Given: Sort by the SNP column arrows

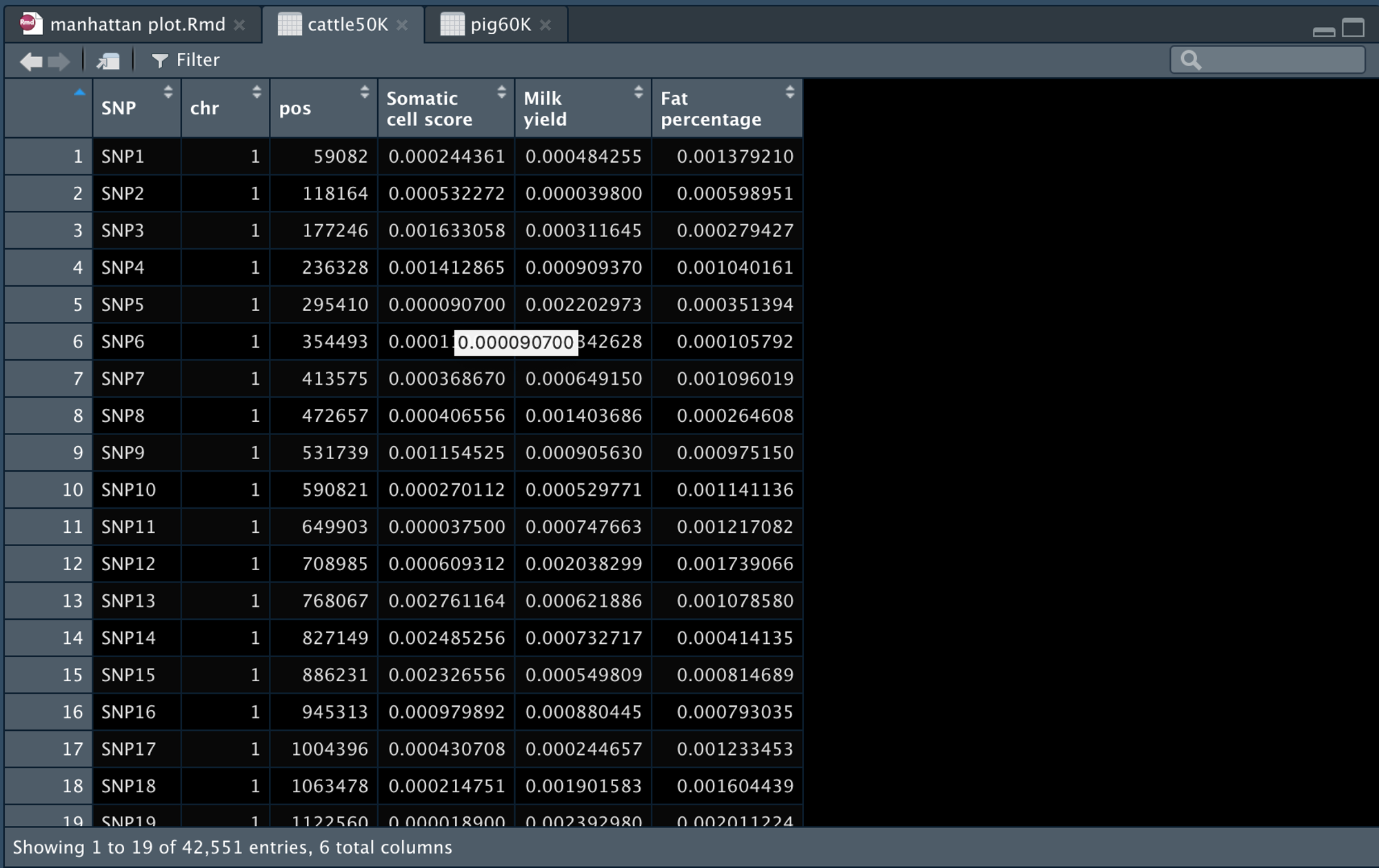Looking at the screenshot, I should pos(168,92).
